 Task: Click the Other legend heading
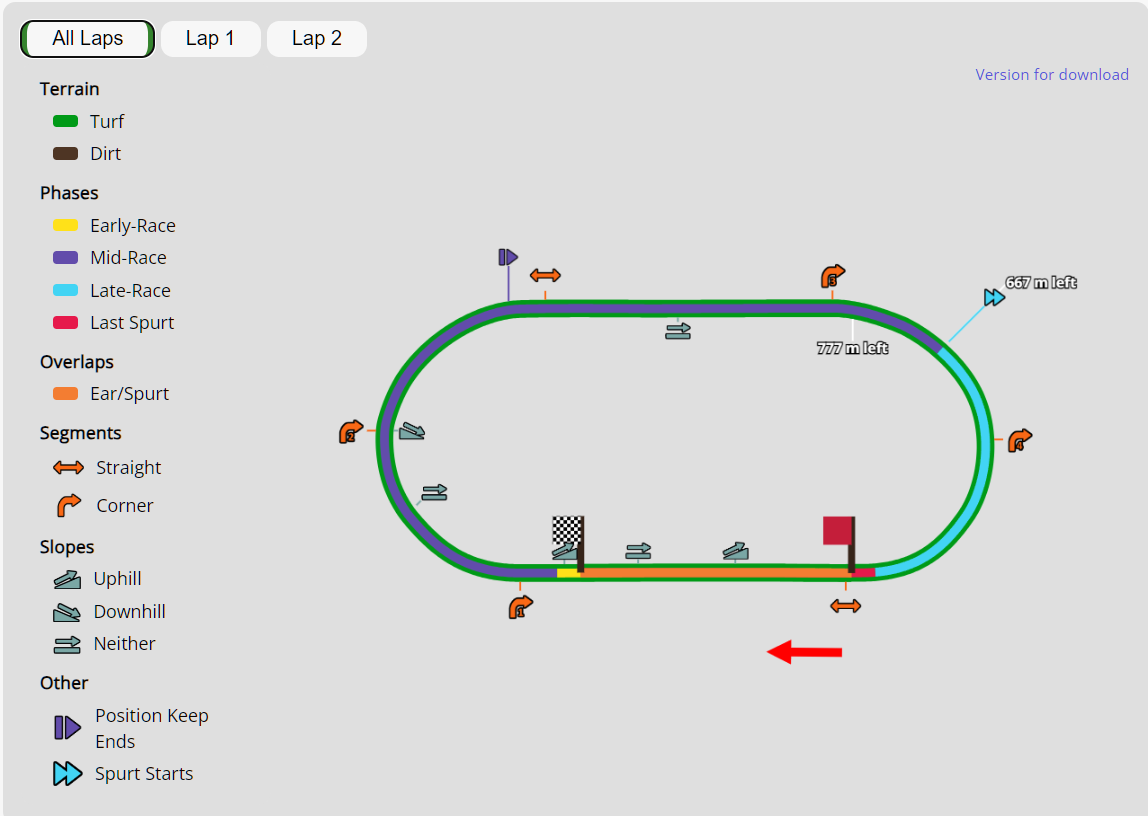point(64,683)
